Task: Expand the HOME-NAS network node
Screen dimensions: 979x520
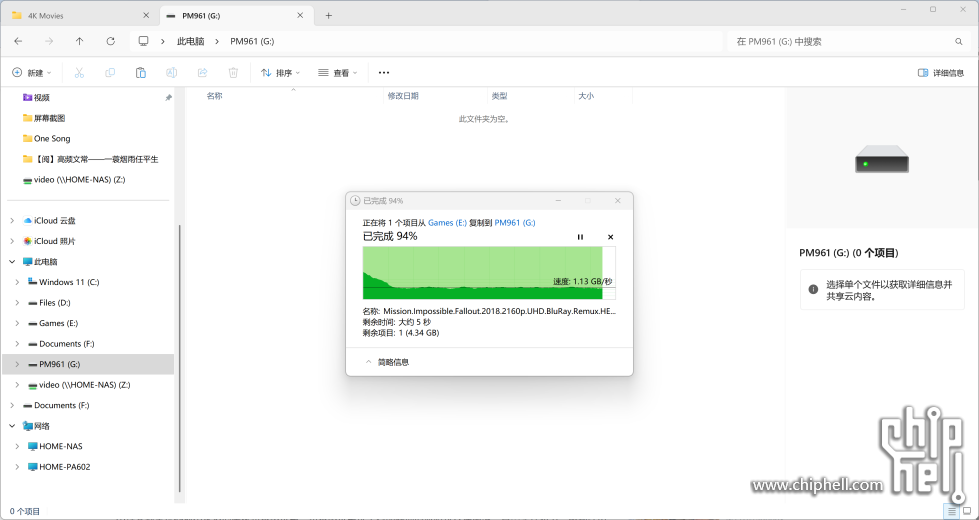Action: click(x=17, y=446)
